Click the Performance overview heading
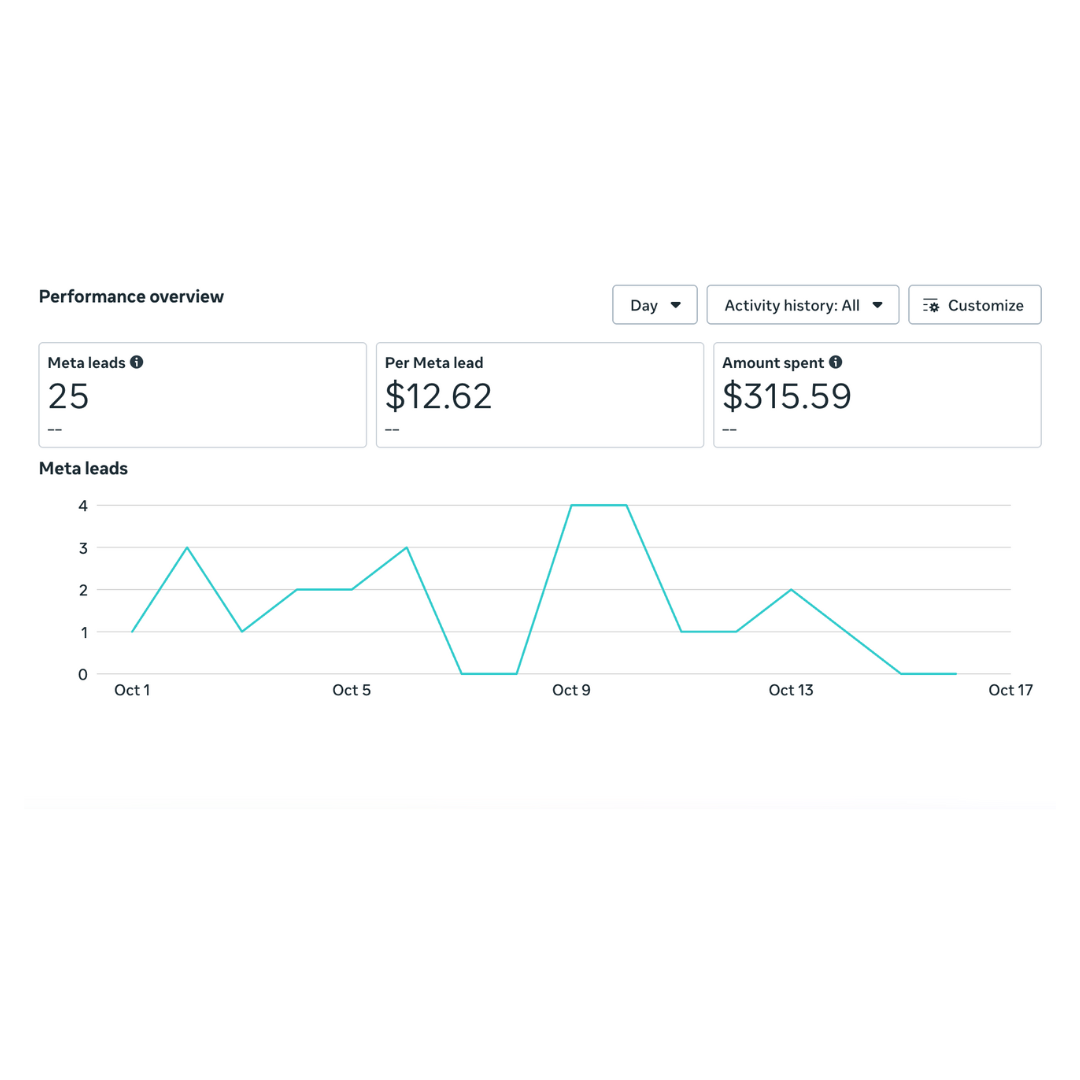1080x1080 pixels. click(x=131, y=296)
